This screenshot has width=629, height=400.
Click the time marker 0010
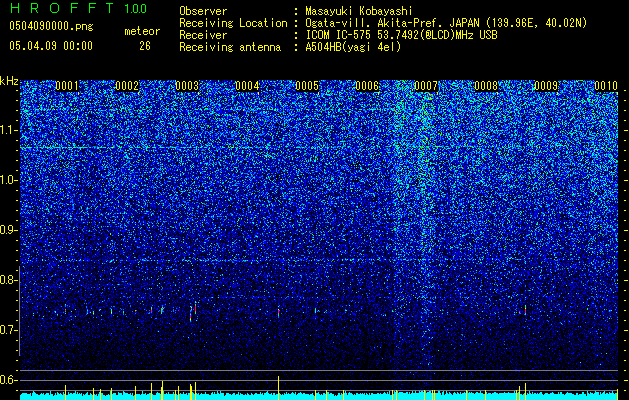606,86
